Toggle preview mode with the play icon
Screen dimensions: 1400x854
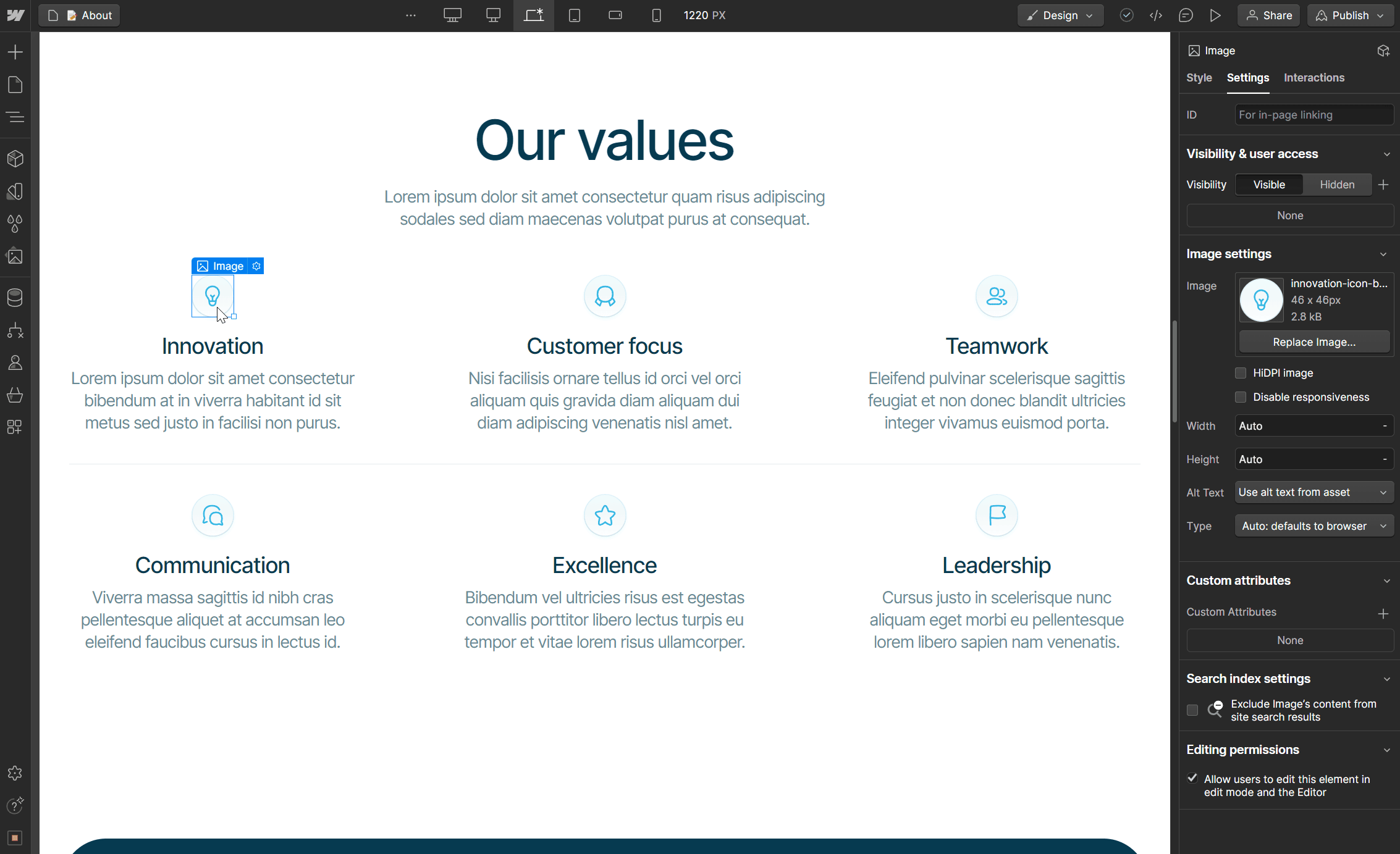1215,15
